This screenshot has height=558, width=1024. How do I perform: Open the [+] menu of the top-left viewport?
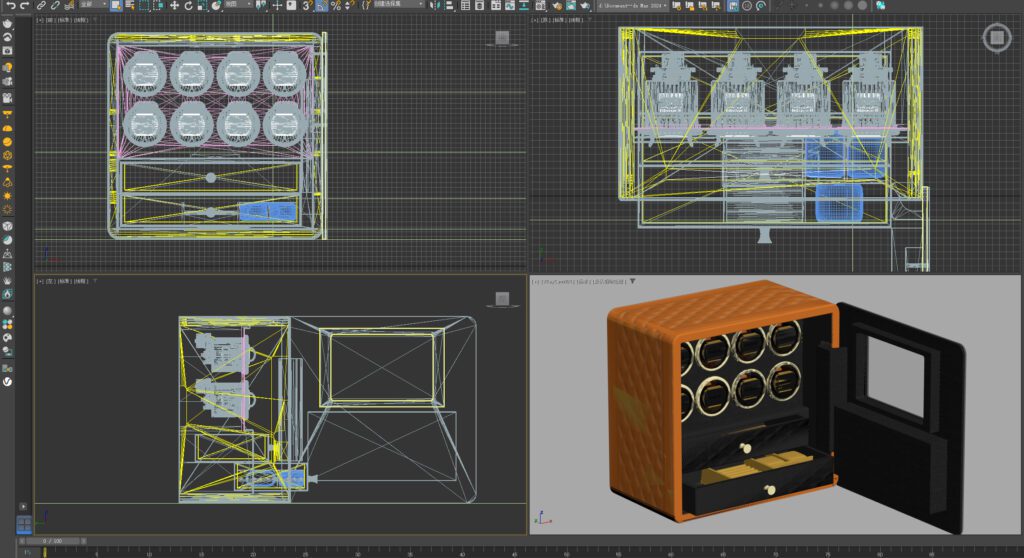coord(40,19)
